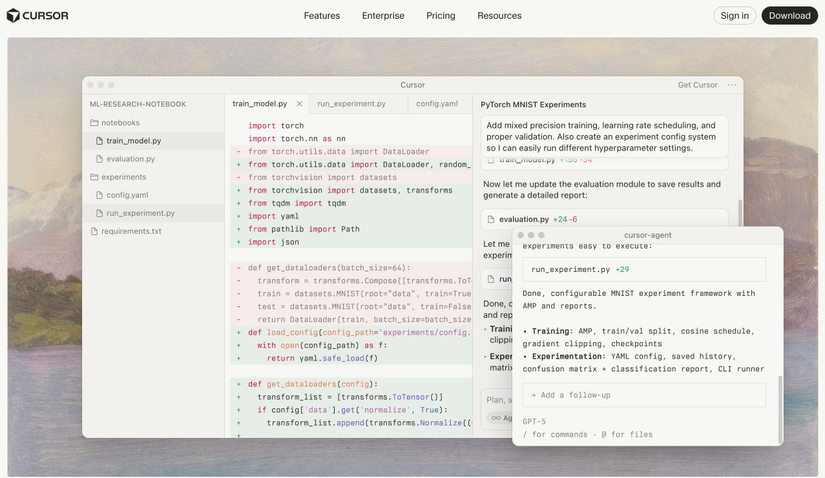
Task: Close the train_model.py editor tab
Action: 299,104
